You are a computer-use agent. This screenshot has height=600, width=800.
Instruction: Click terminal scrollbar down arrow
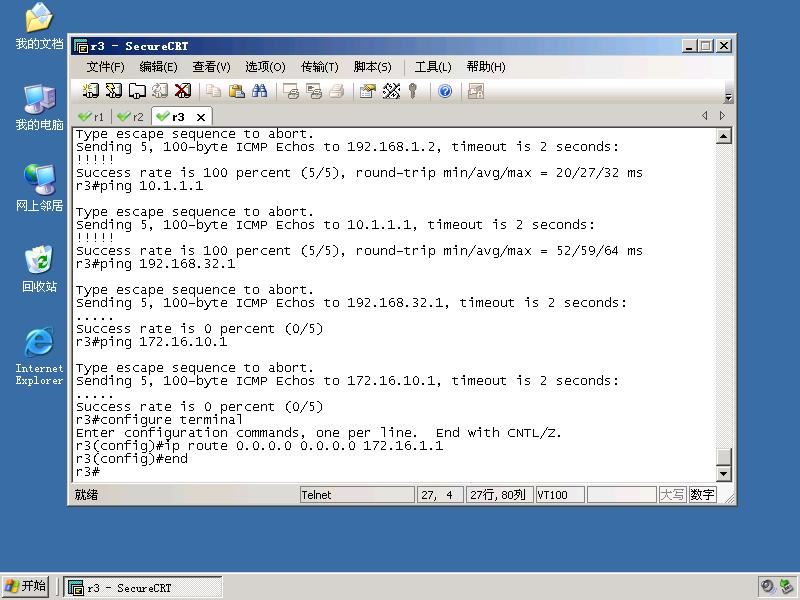pos(723,473)
